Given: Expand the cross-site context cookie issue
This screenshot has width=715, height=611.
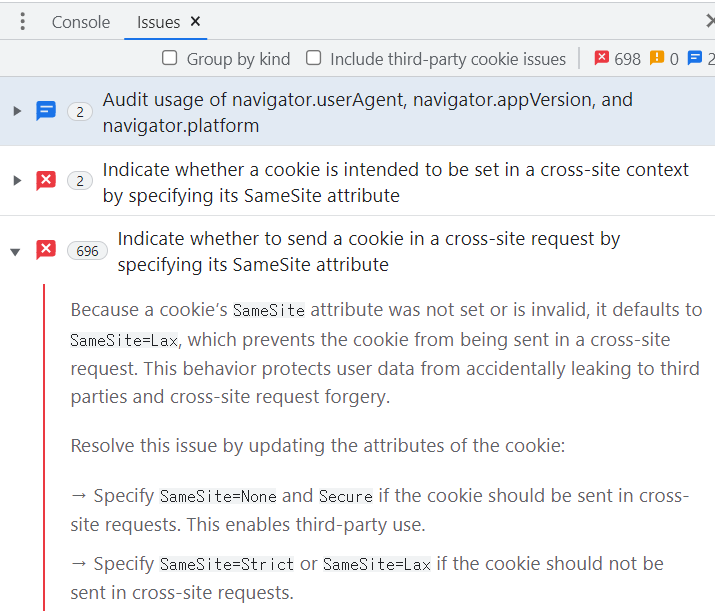Looking at the screenshot, I should [17, 181].
